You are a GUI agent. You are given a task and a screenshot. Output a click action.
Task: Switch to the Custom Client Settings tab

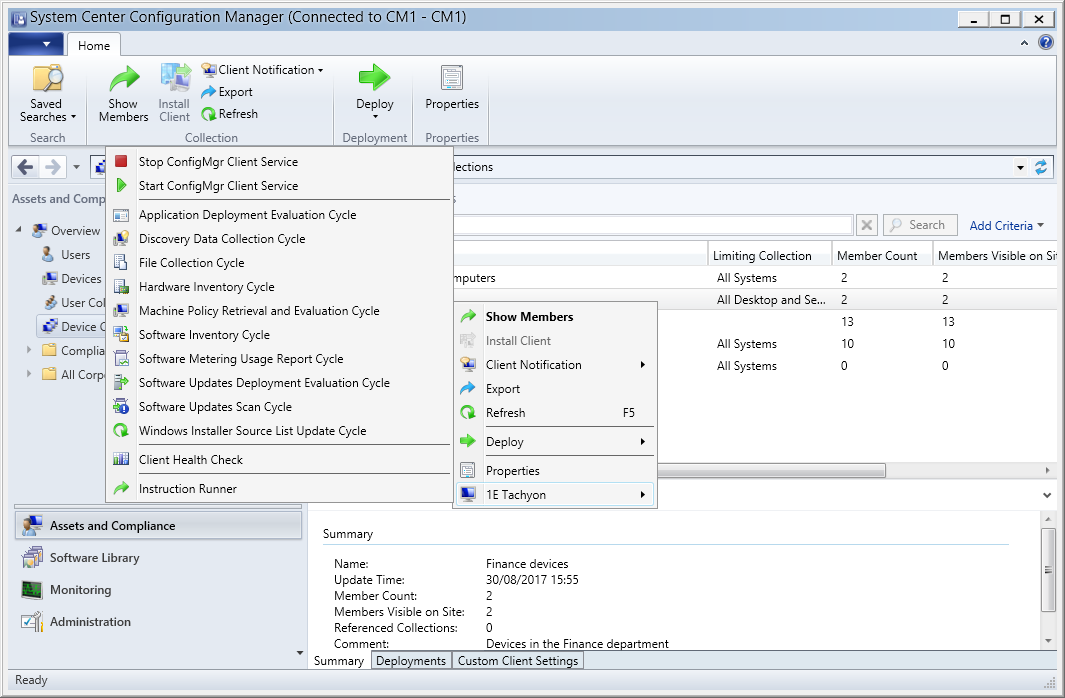coord(517,661)
